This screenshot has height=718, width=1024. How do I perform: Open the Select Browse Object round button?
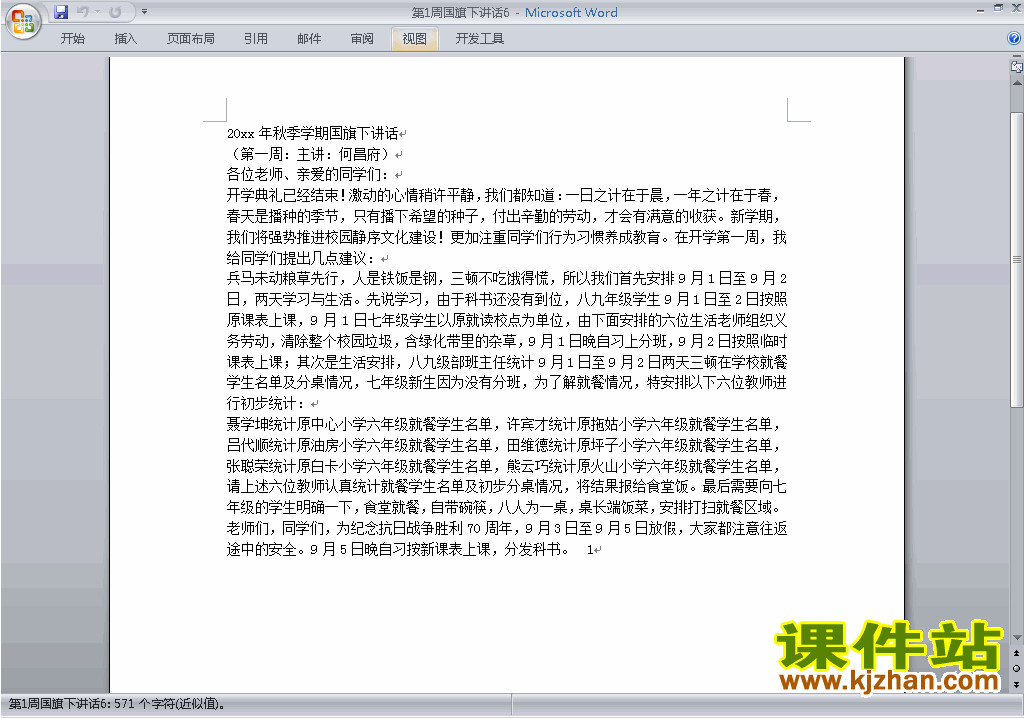tap(1017, 668)
